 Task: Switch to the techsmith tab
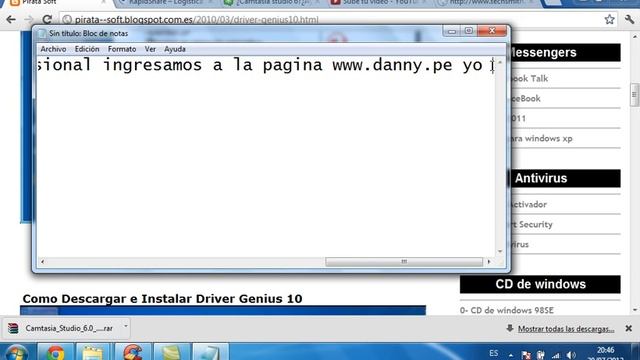486,3
